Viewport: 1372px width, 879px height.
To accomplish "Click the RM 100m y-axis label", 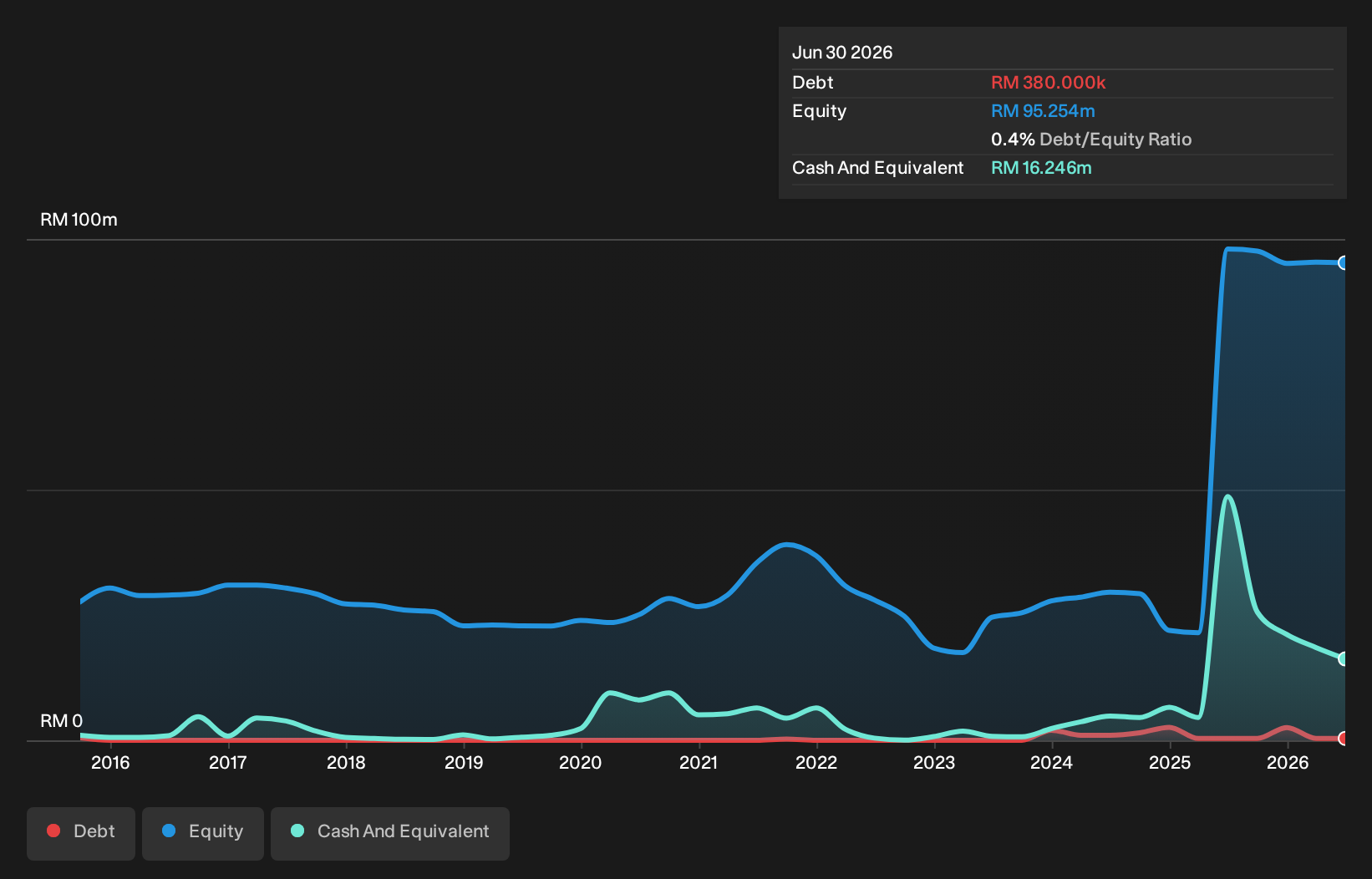I will [79, 220].
